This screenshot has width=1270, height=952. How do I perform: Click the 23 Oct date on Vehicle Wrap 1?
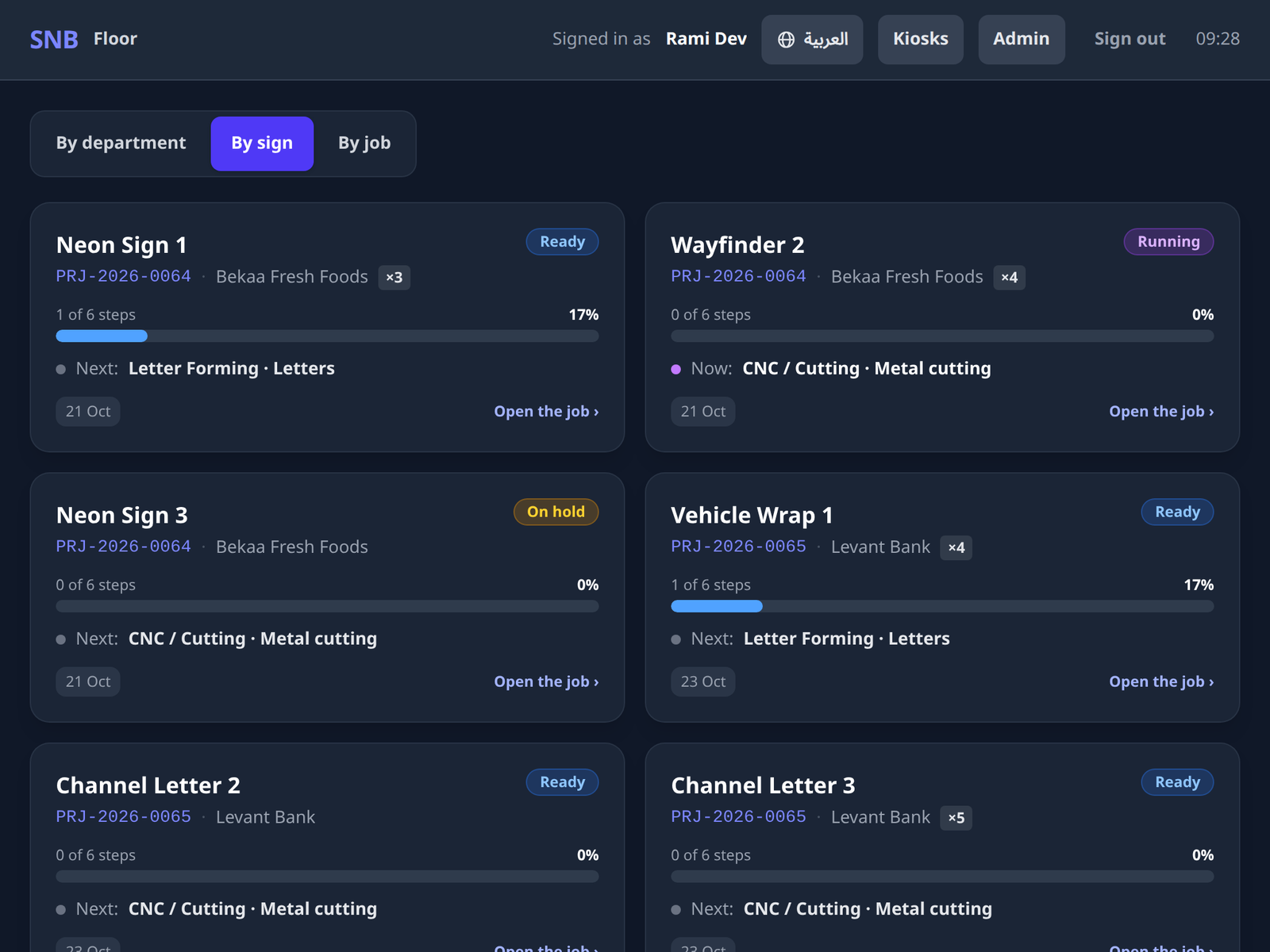point(703,681)
